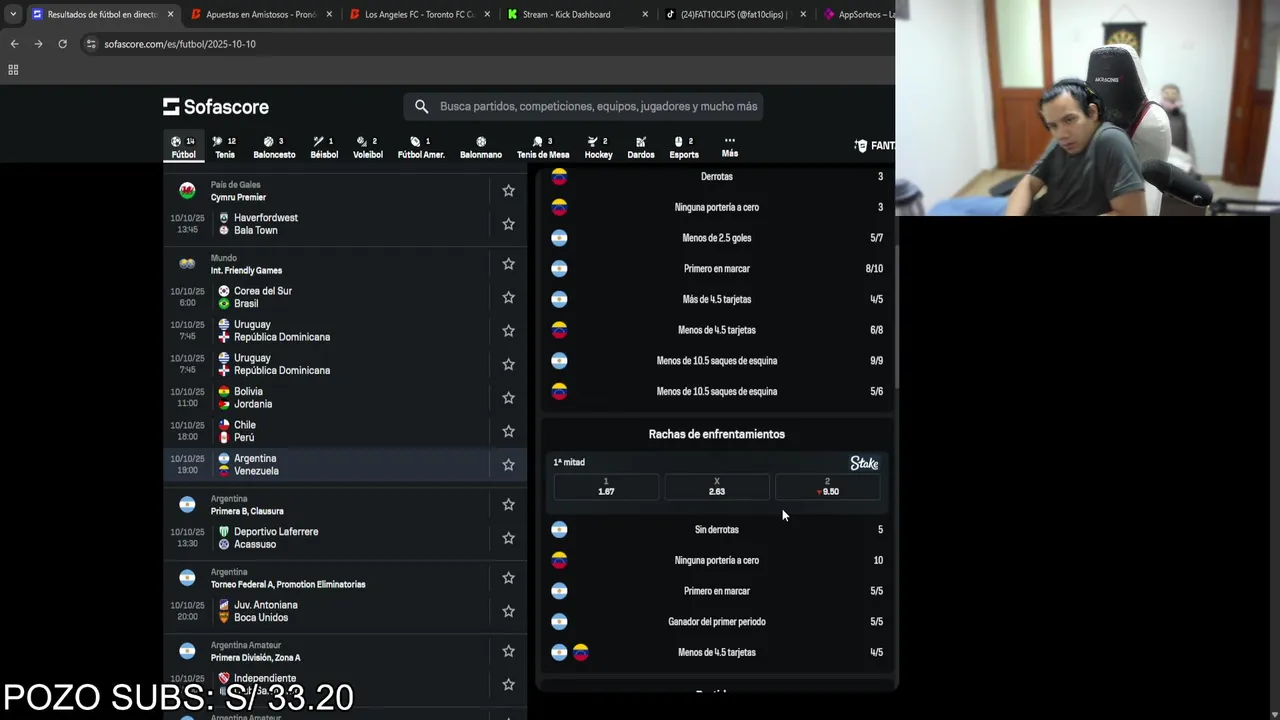1280x720 pixels.
Task: Open the Balonmano sport section
Action: coord(481,147)
